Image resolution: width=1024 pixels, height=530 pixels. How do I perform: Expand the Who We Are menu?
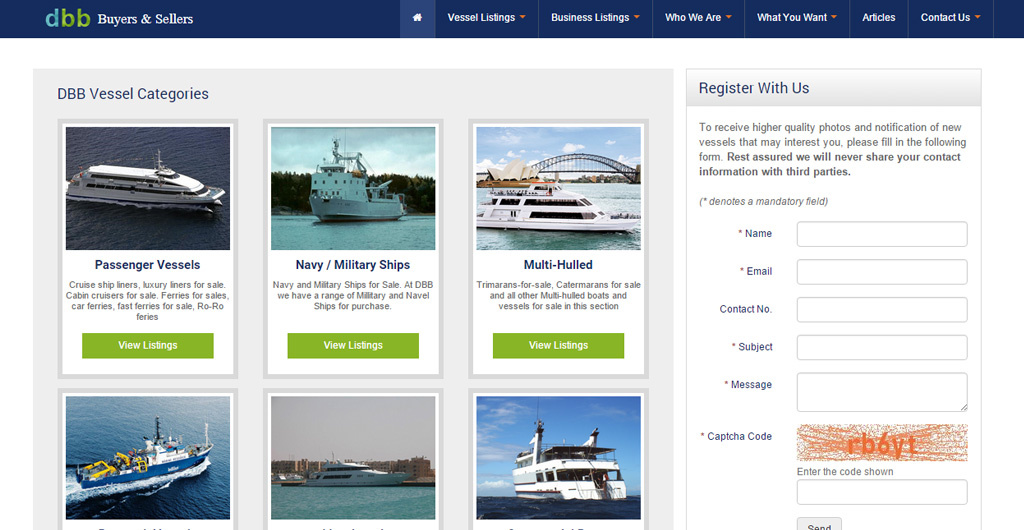(698, 18)
